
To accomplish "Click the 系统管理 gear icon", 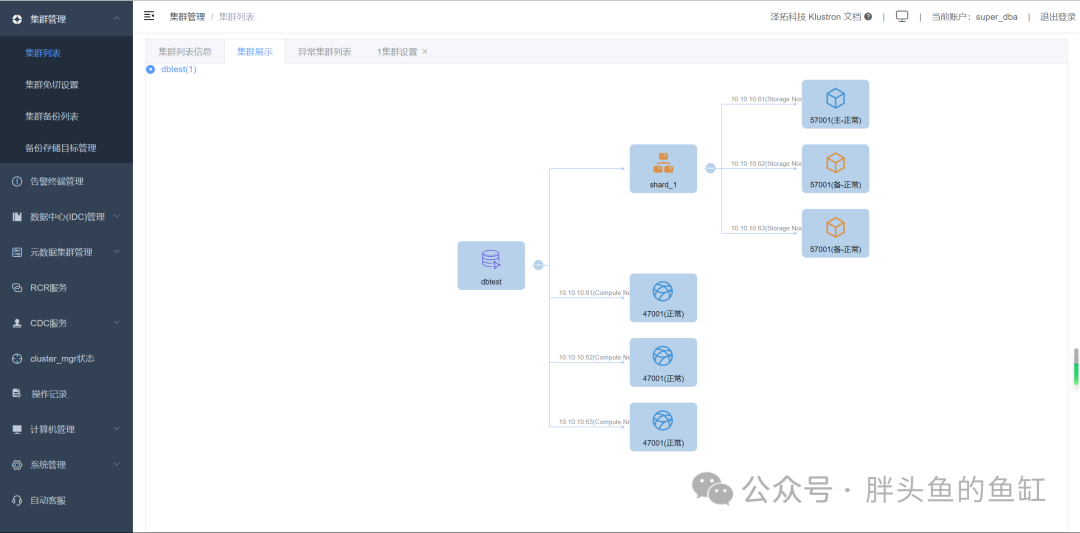I will (x=17, y=465).
